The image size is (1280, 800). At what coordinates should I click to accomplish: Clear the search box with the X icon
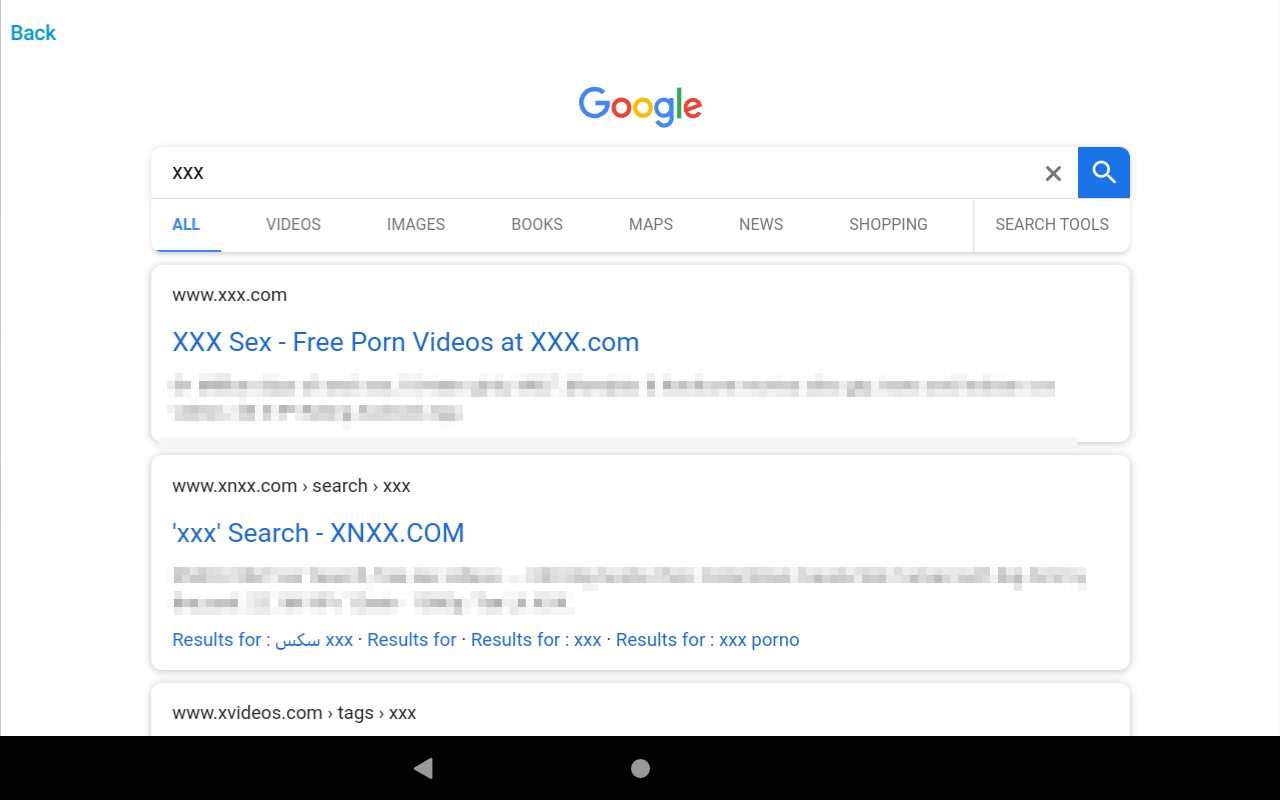[1053, 174]
